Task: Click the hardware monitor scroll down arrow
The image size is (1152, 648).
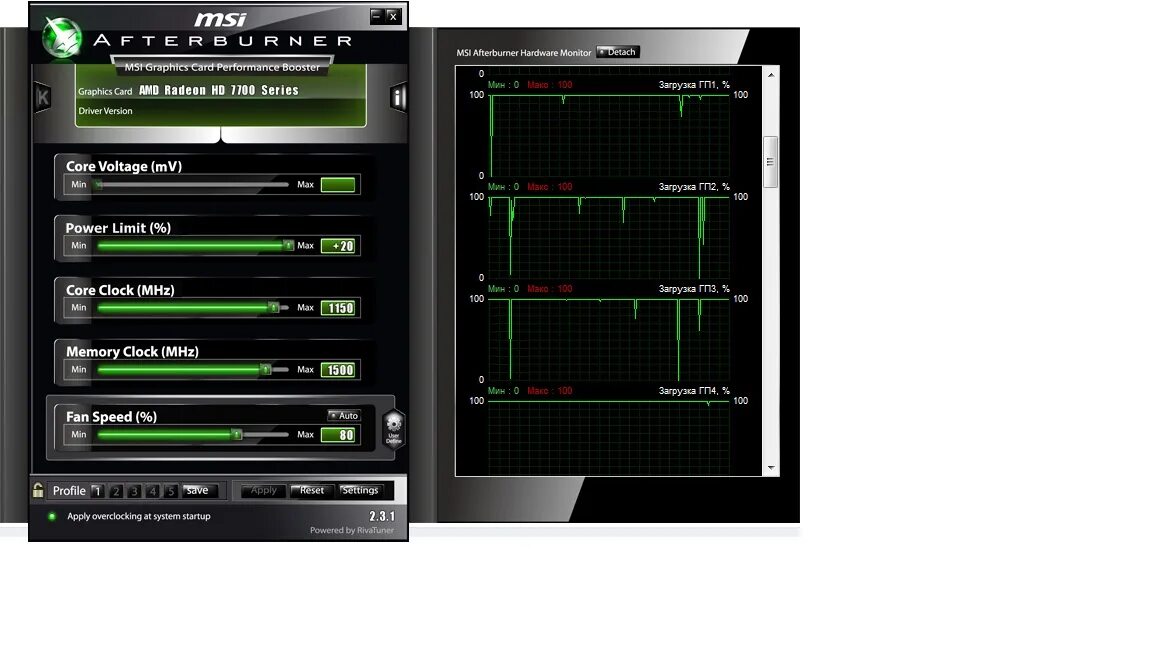Action: [771, 467]
